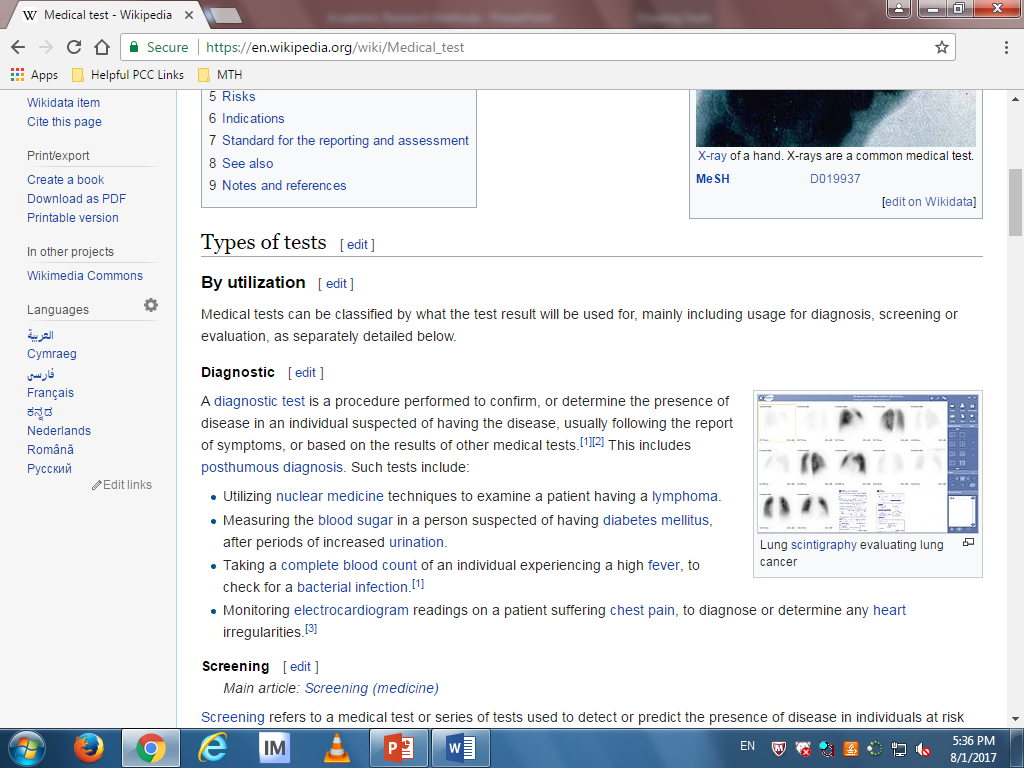Expand the MTH bookmark folder

(x=220, y=75)
